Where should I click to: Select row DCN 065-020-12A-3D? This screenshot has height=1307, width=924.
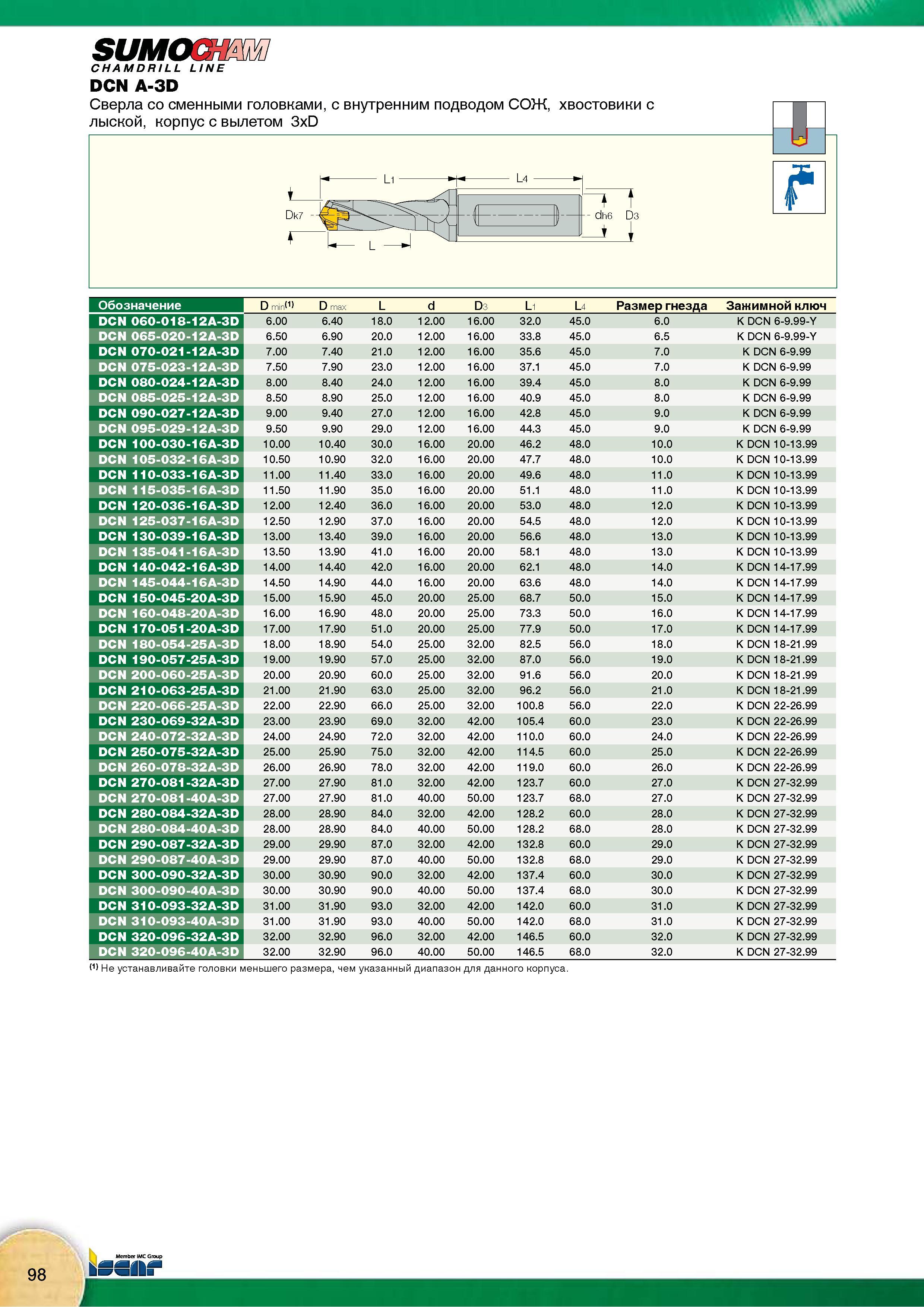462,336
